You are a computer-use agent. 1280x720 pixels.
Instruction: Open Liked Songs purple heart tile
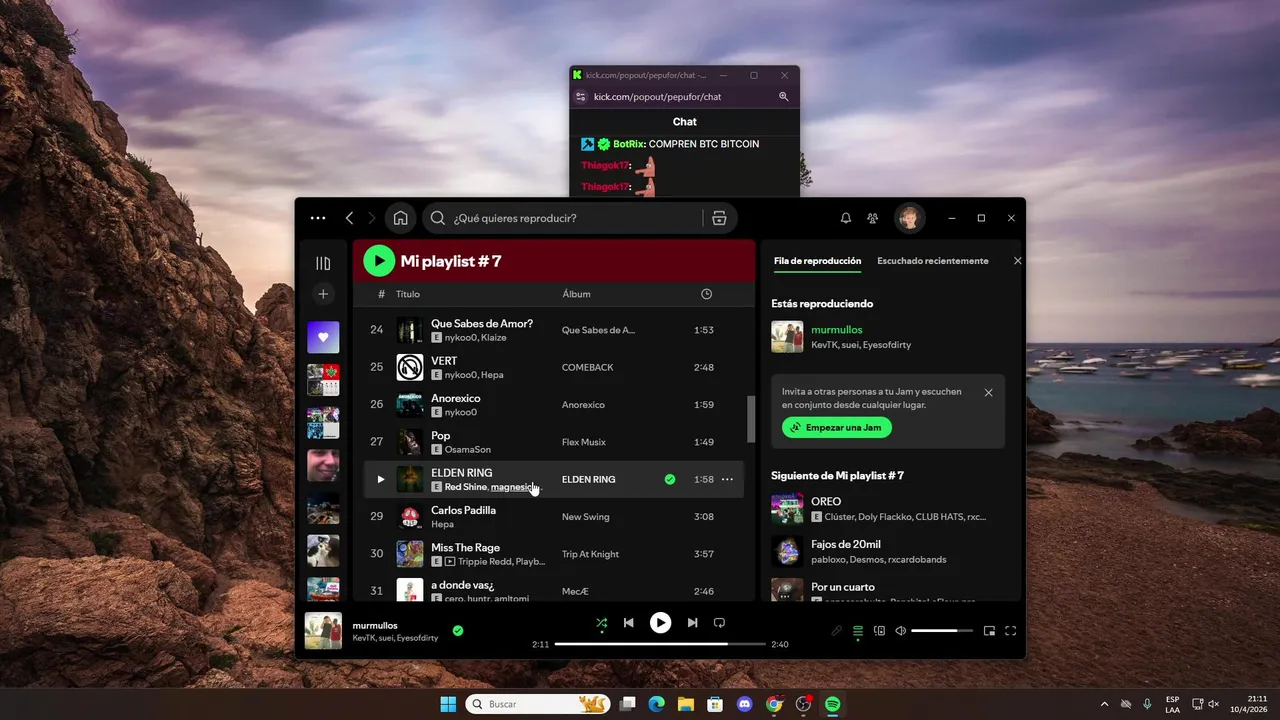tap(323, 337)
